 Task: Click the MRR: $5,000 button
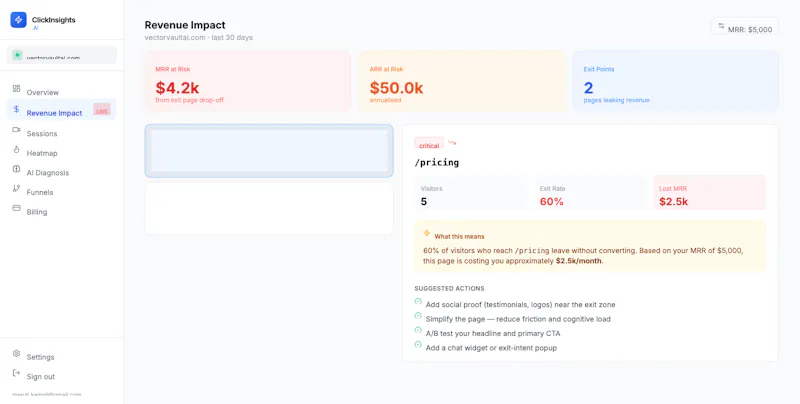point(745,27)
